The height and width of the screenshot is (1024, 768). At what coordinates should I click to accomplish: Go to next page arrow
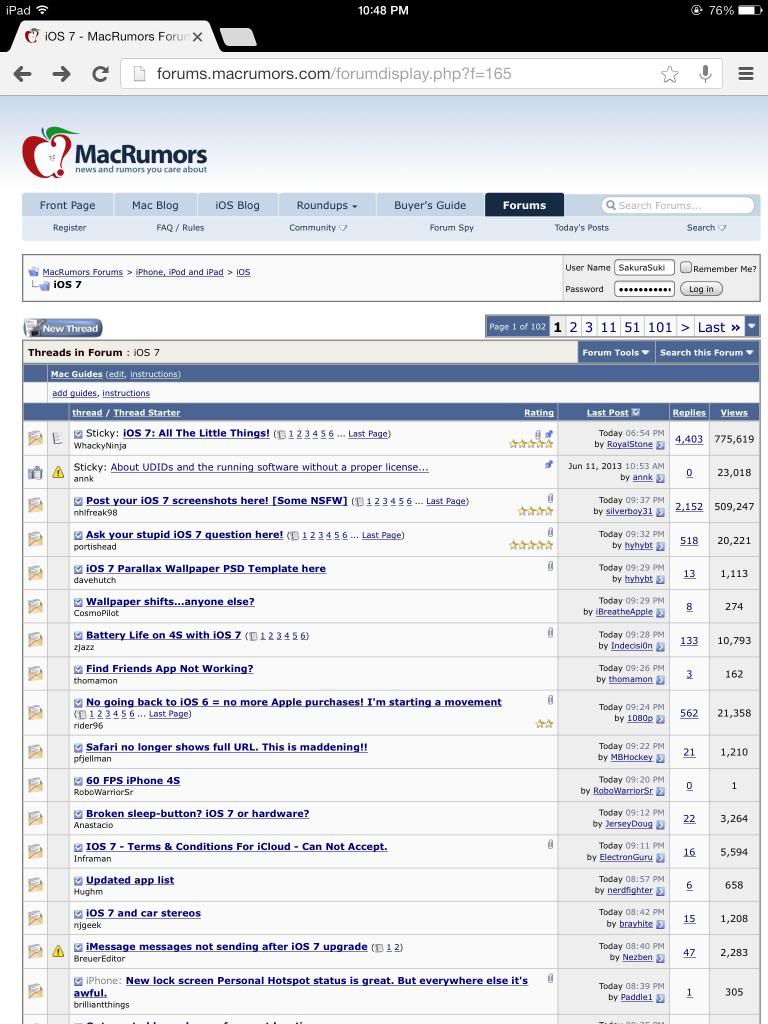685,327
